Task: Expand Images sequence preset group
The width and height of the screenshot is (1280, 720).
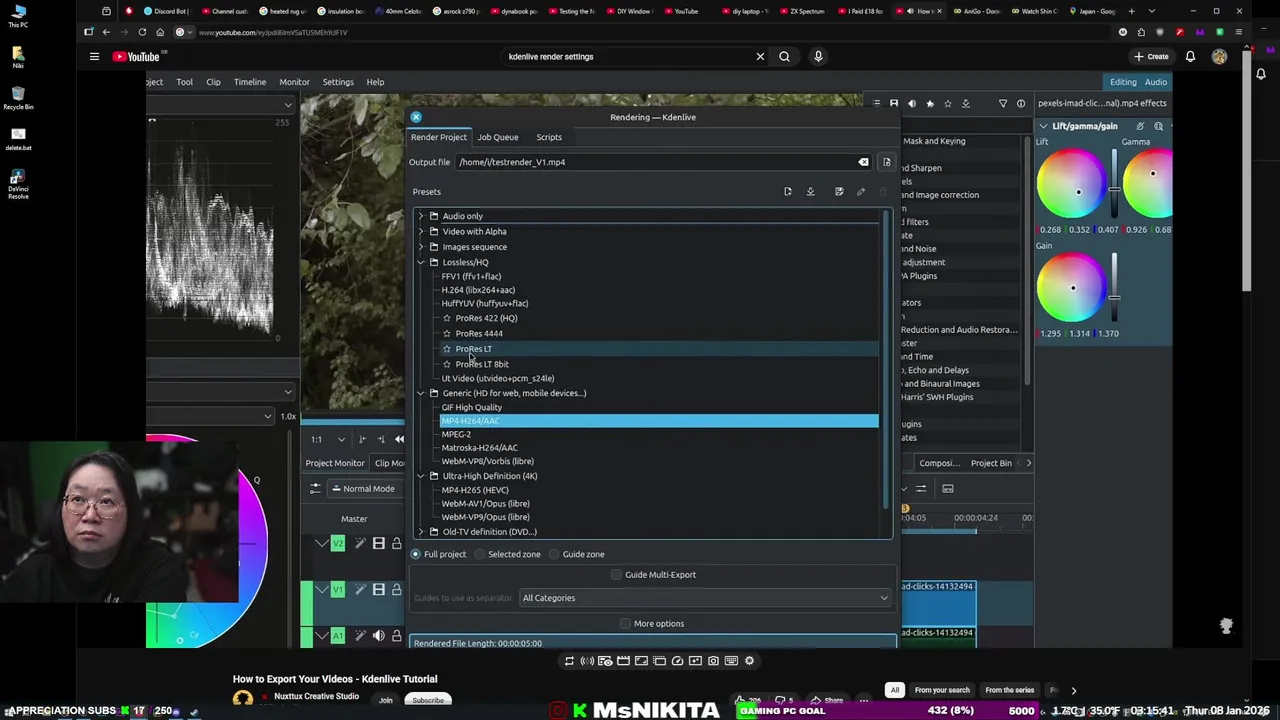Action: point(421,247)
